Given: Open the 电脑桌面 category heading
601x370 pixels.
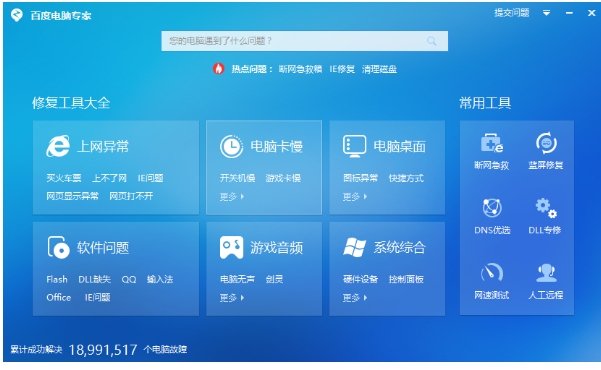Looking at the screenshot, I should 399,146.
